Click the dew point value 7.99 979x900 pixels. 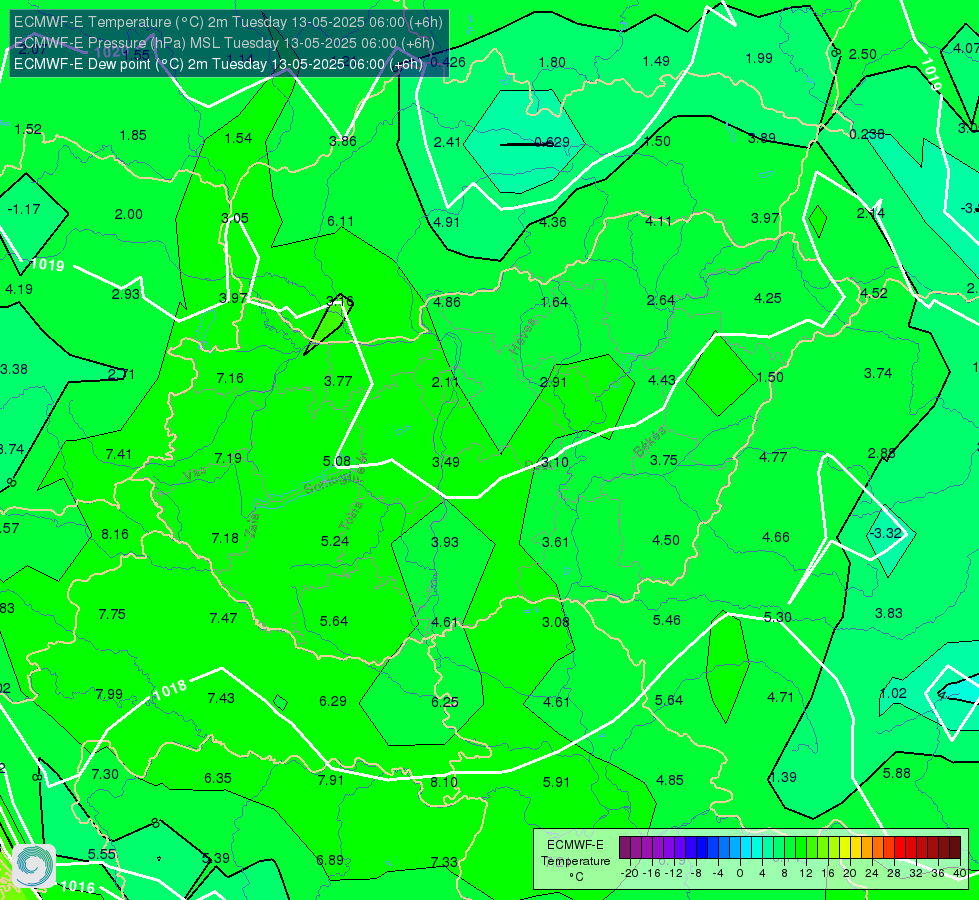(x=109, y=694)
